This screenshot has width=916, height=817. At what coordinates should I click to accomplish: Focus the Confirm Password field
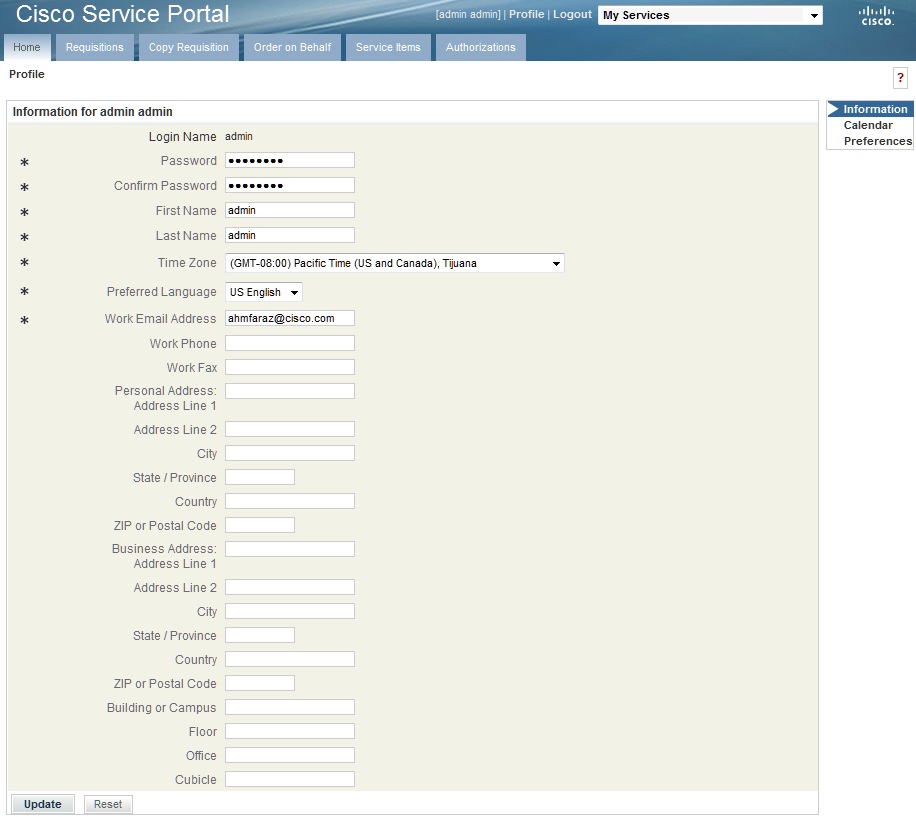[290, 185]
